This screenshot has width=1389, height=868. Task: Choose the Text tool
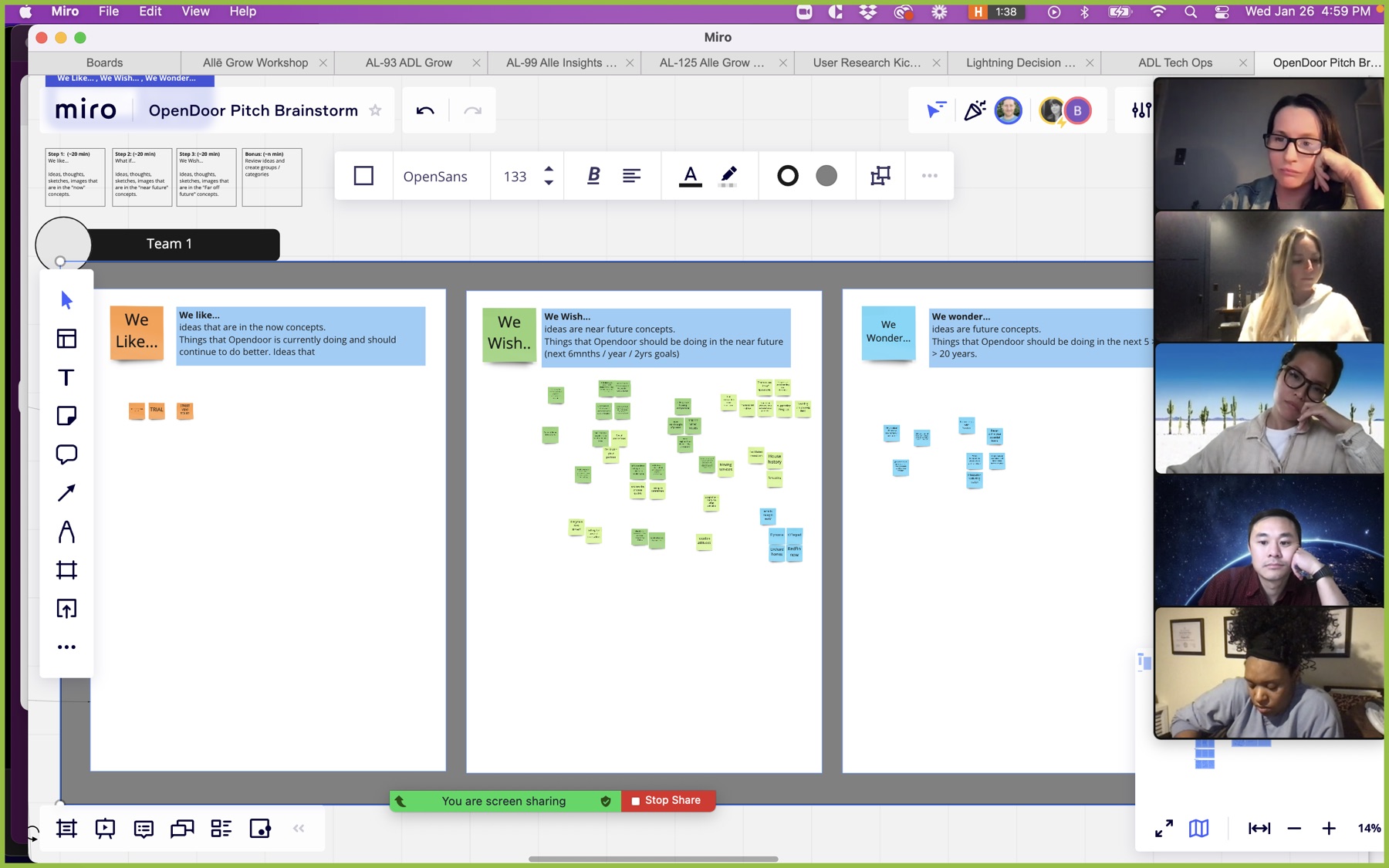[66, 377]
